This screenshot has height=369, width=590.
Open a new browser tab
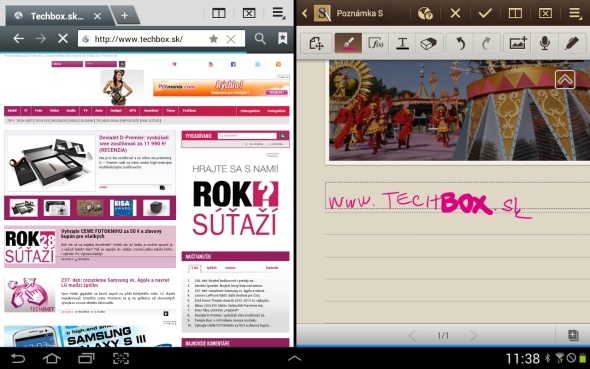125,15
